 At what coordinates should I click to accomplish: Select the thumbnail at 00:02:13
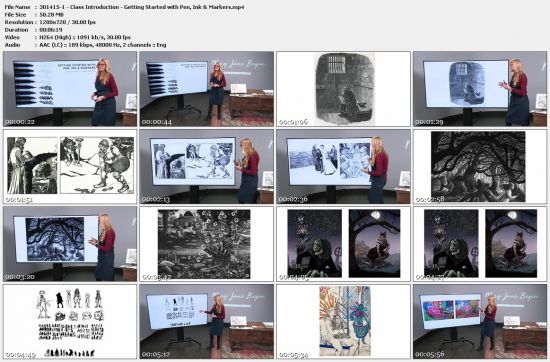207,167
